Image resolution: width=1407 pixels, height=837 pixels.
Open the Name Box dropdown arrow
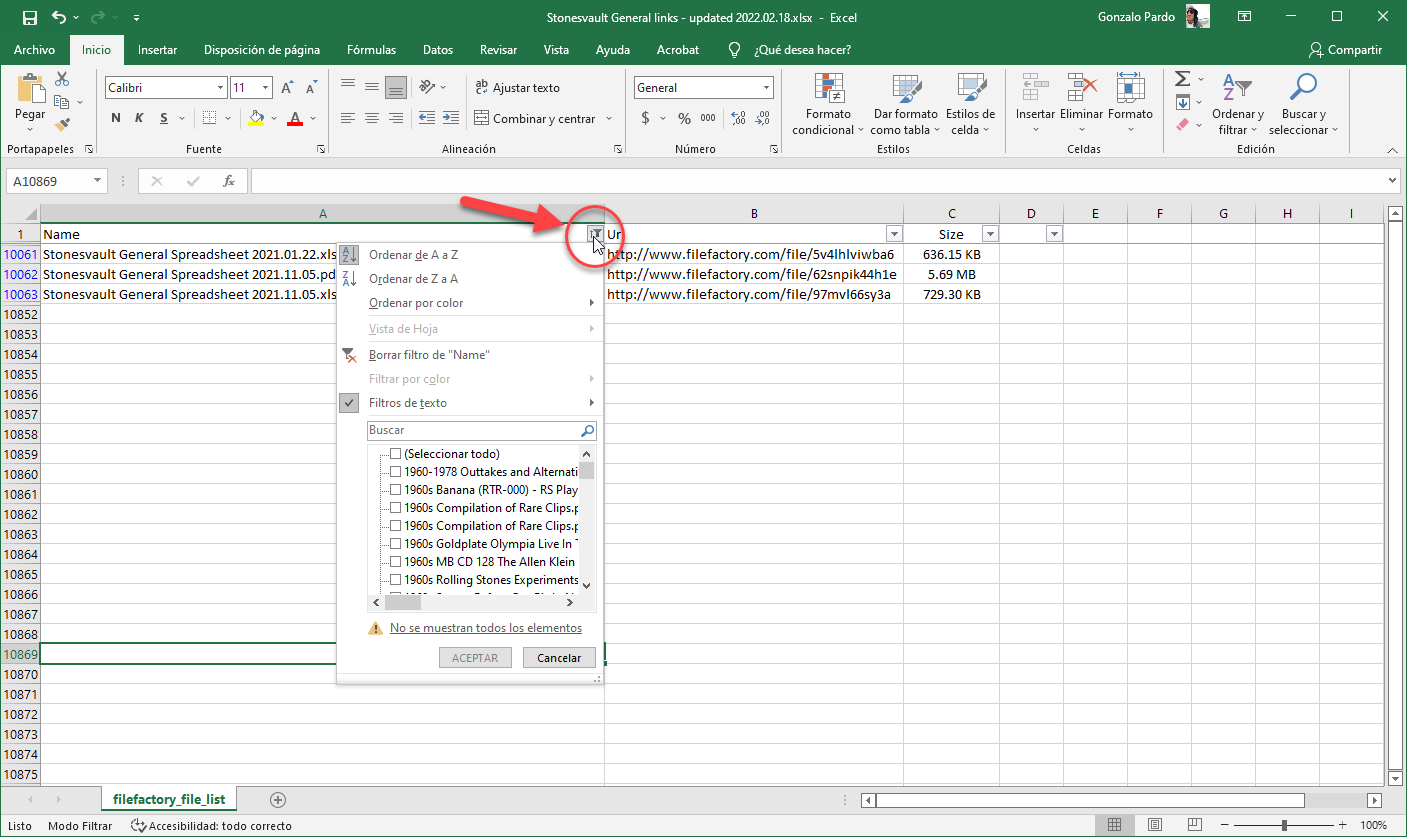(x=98, y=181)
